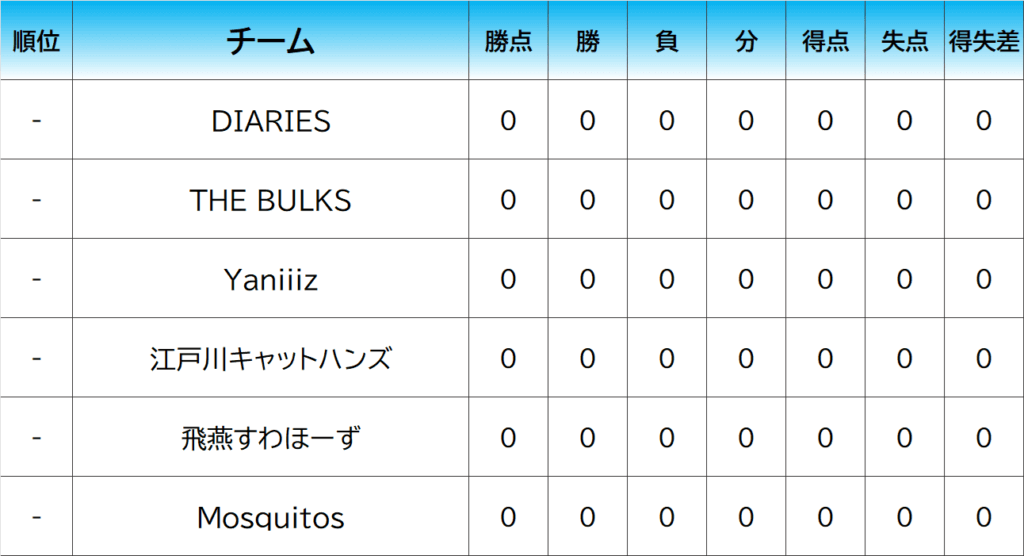Viewport: 1024px width, 556px height.
Task: Click the 飛燕すわほーず team name
Action: coord(270,438)
